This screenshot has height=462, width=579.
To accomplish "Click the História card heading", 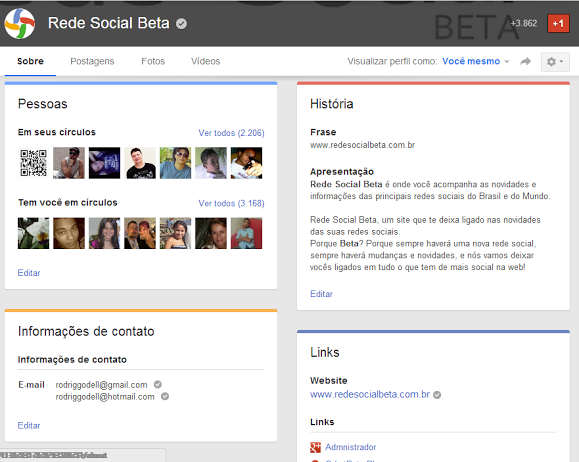I will [332, 104].
